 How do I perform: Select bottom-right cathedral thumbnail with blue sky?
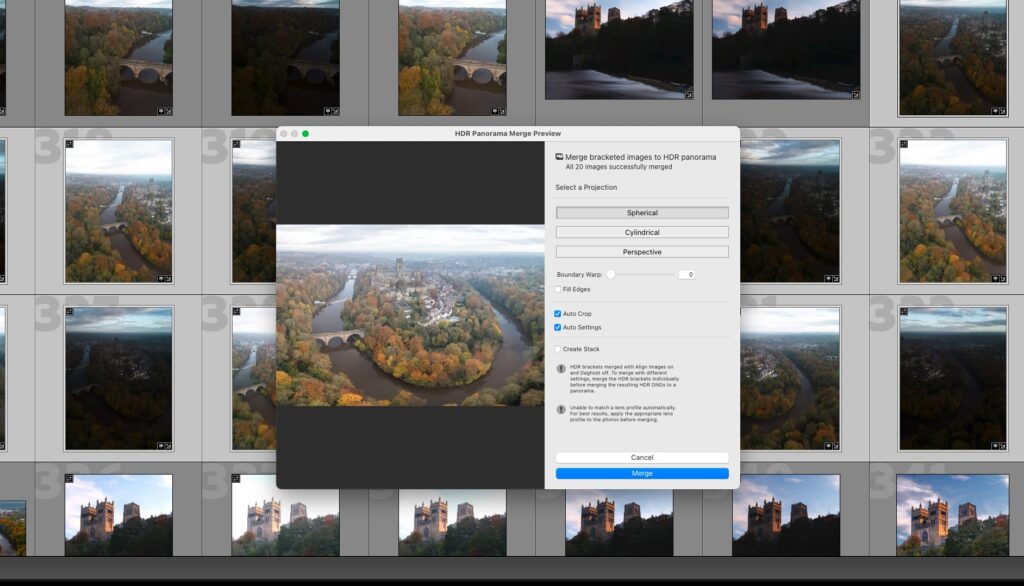pyautogui.click(x=953, y=515)
